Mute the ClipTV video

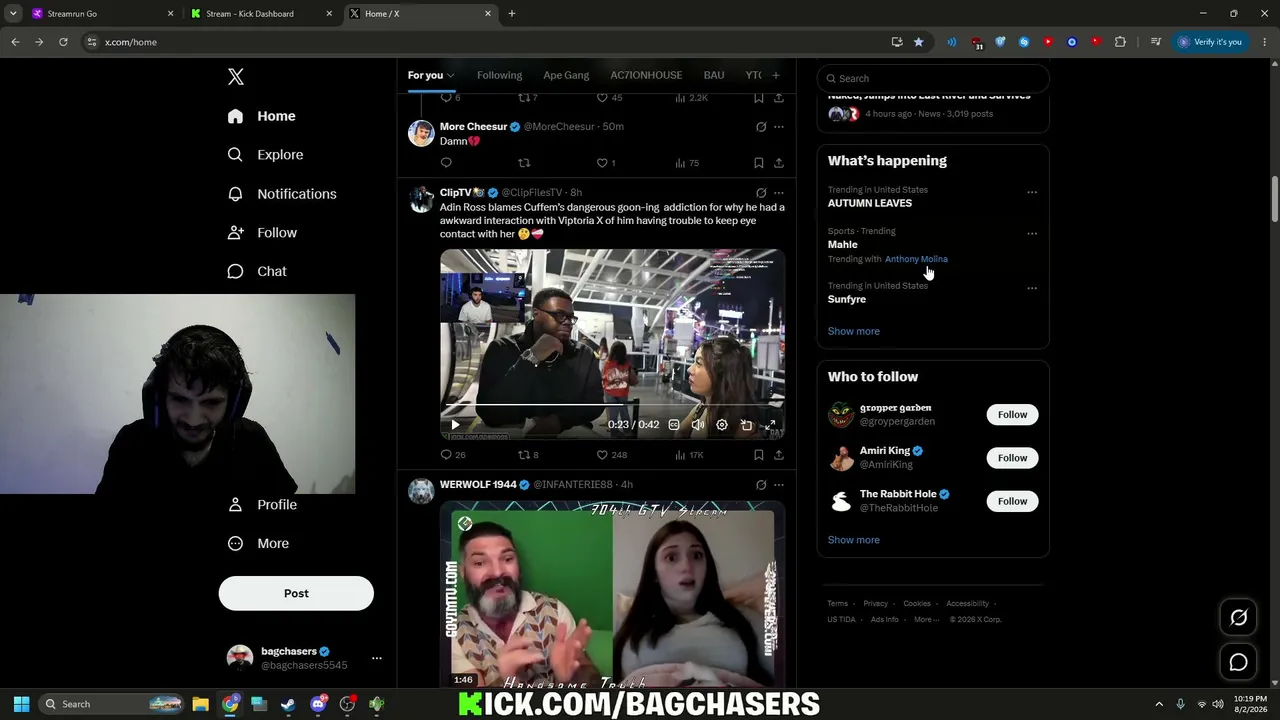tap(698, 425)
